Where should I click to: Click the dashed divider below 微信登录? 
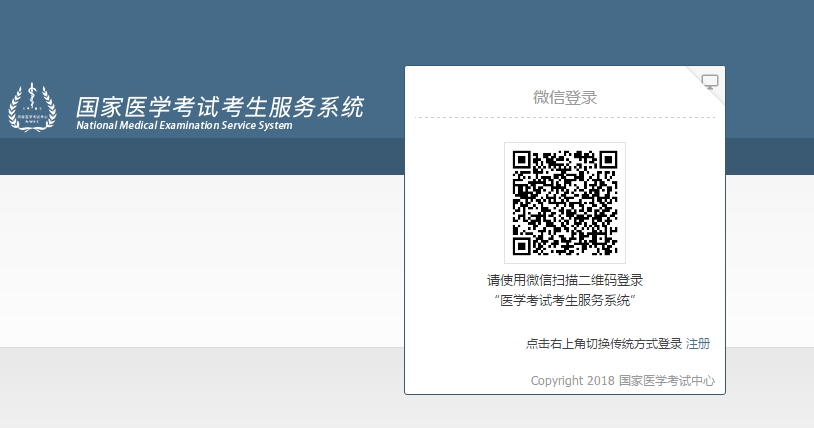pyautogui.click(x=564, y=118)
